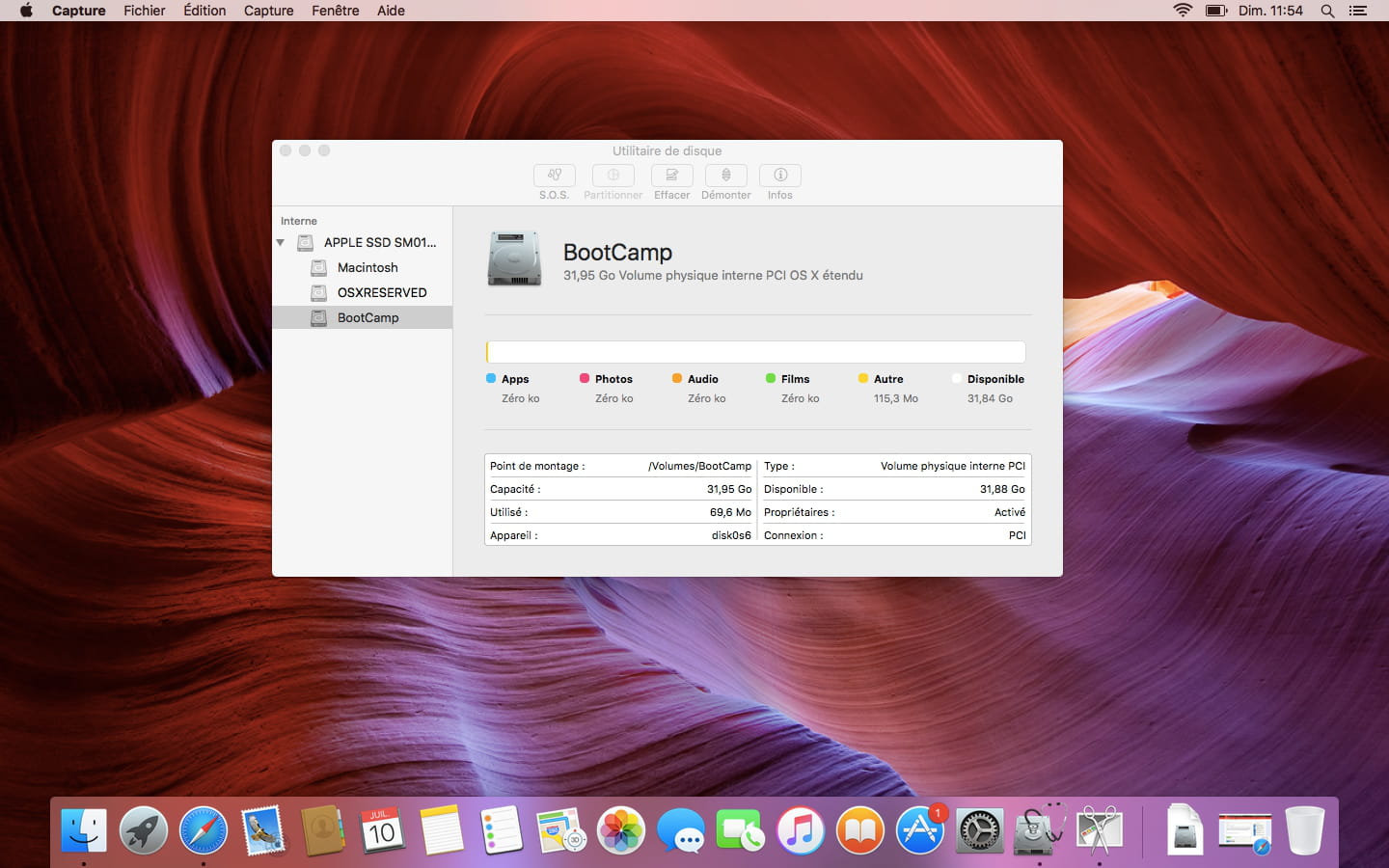The height and width of the screenshot is (868, 1389).
Task: Open iTunes from the Dock
Action: 801,830
